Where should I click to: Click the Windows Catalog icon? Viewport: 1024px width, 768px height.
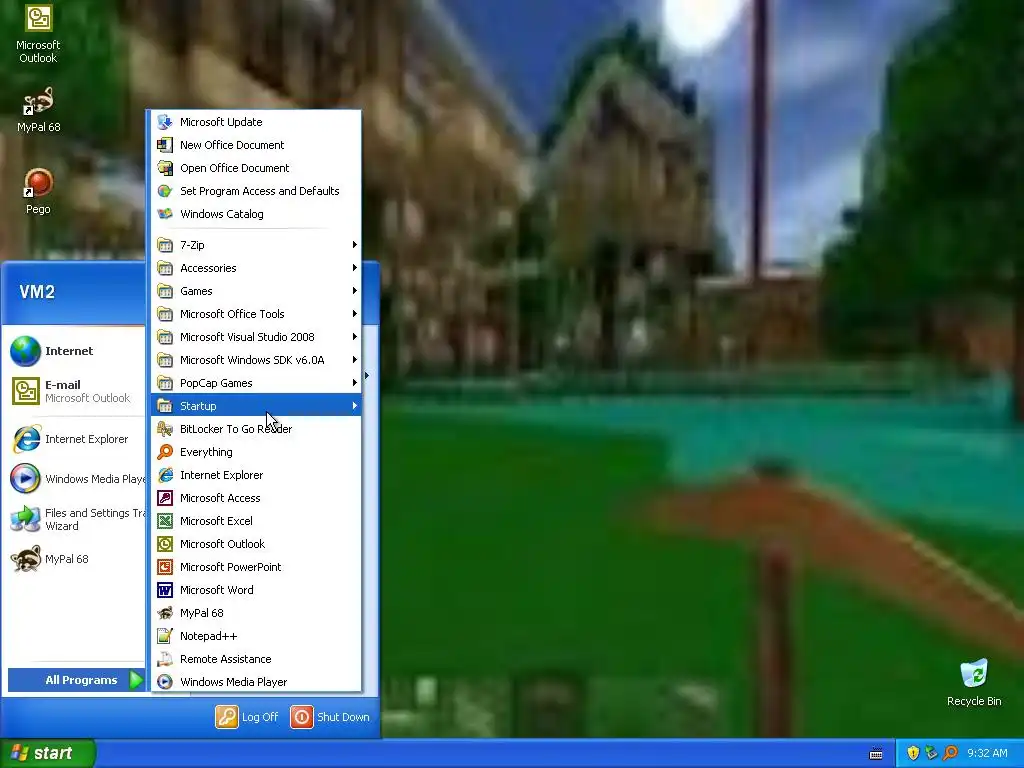pyautogui.click(x=165, y=214)
